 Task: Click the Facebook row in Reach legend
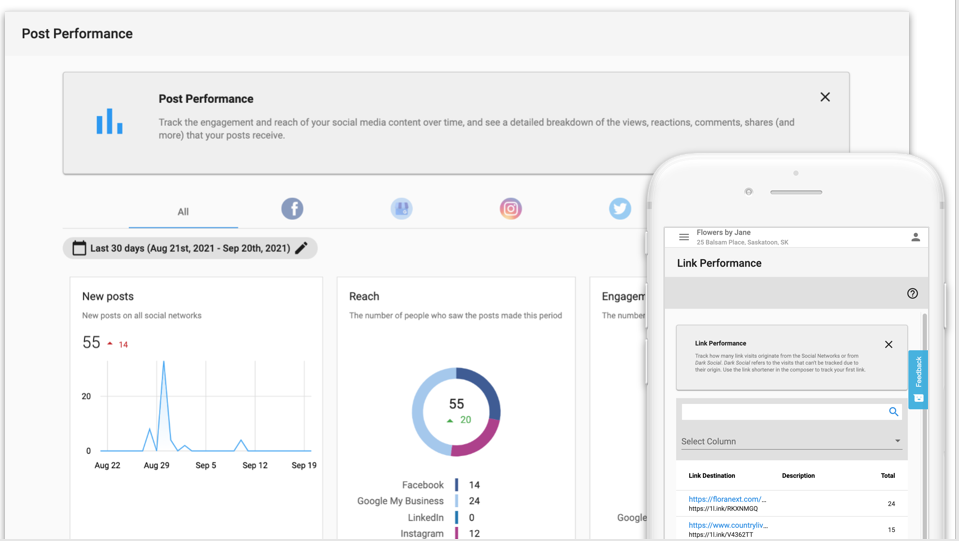tap(440, 485)
